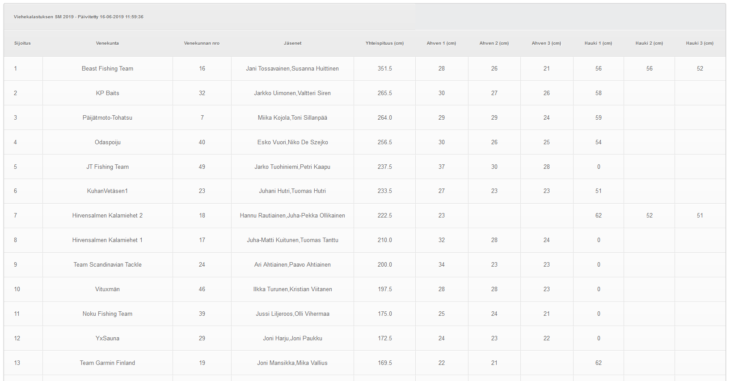Click the Venekunnan nro column header

click(202, 43)
